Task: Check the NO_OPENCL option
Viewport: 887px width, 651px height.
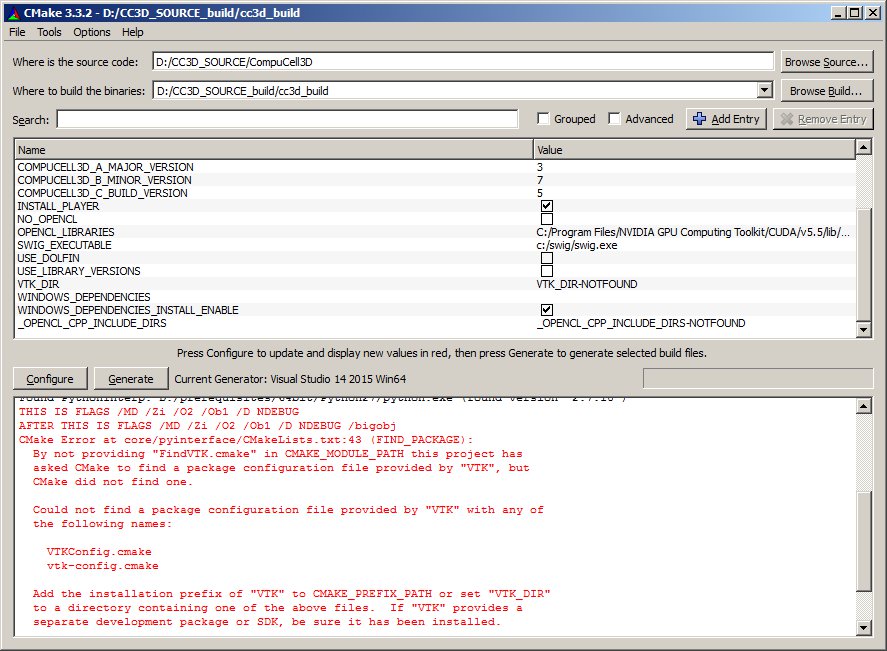Action: 547,219
